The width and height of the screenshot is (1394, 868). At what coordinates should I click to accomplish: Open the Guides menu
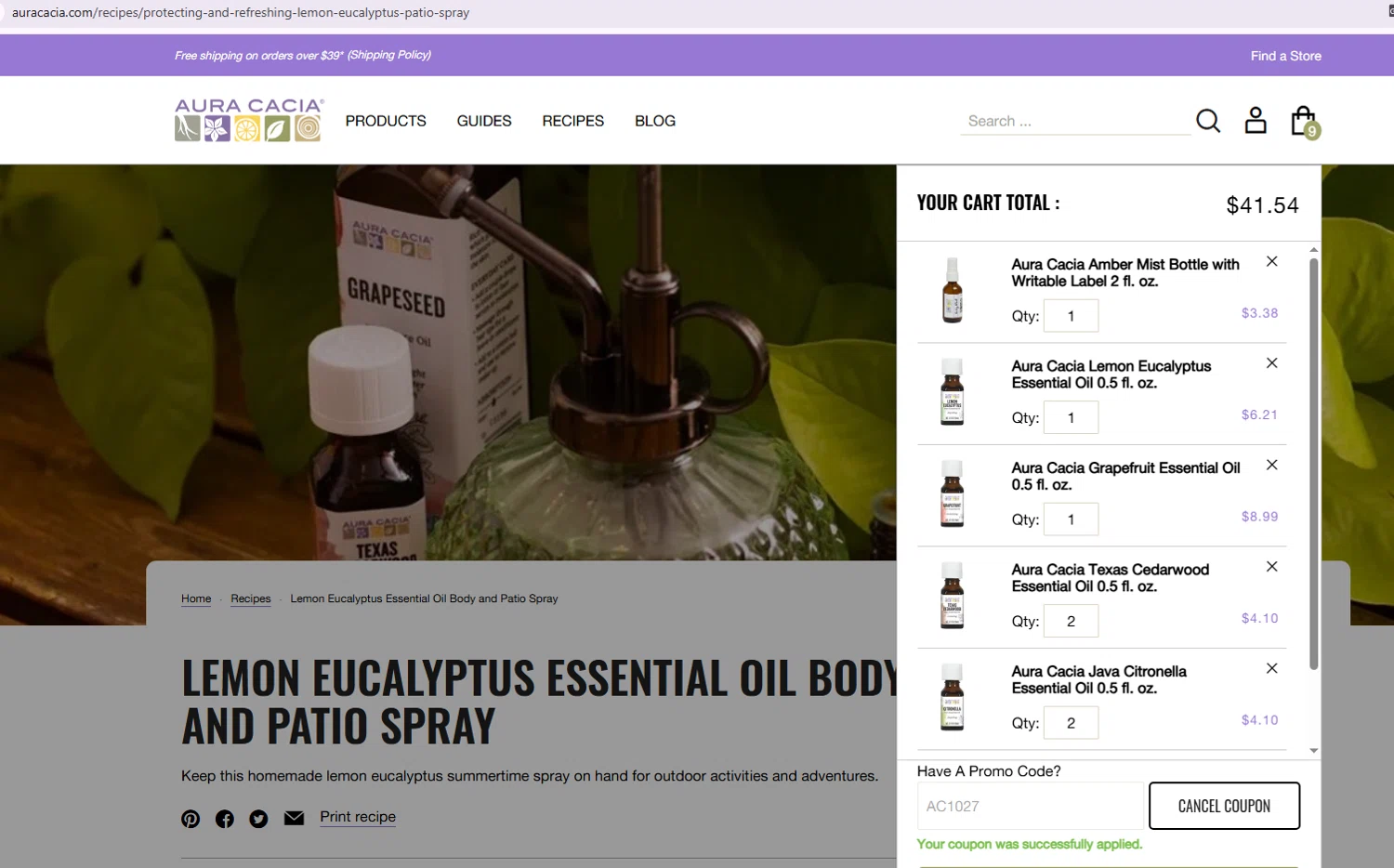(x=484, y=121)
